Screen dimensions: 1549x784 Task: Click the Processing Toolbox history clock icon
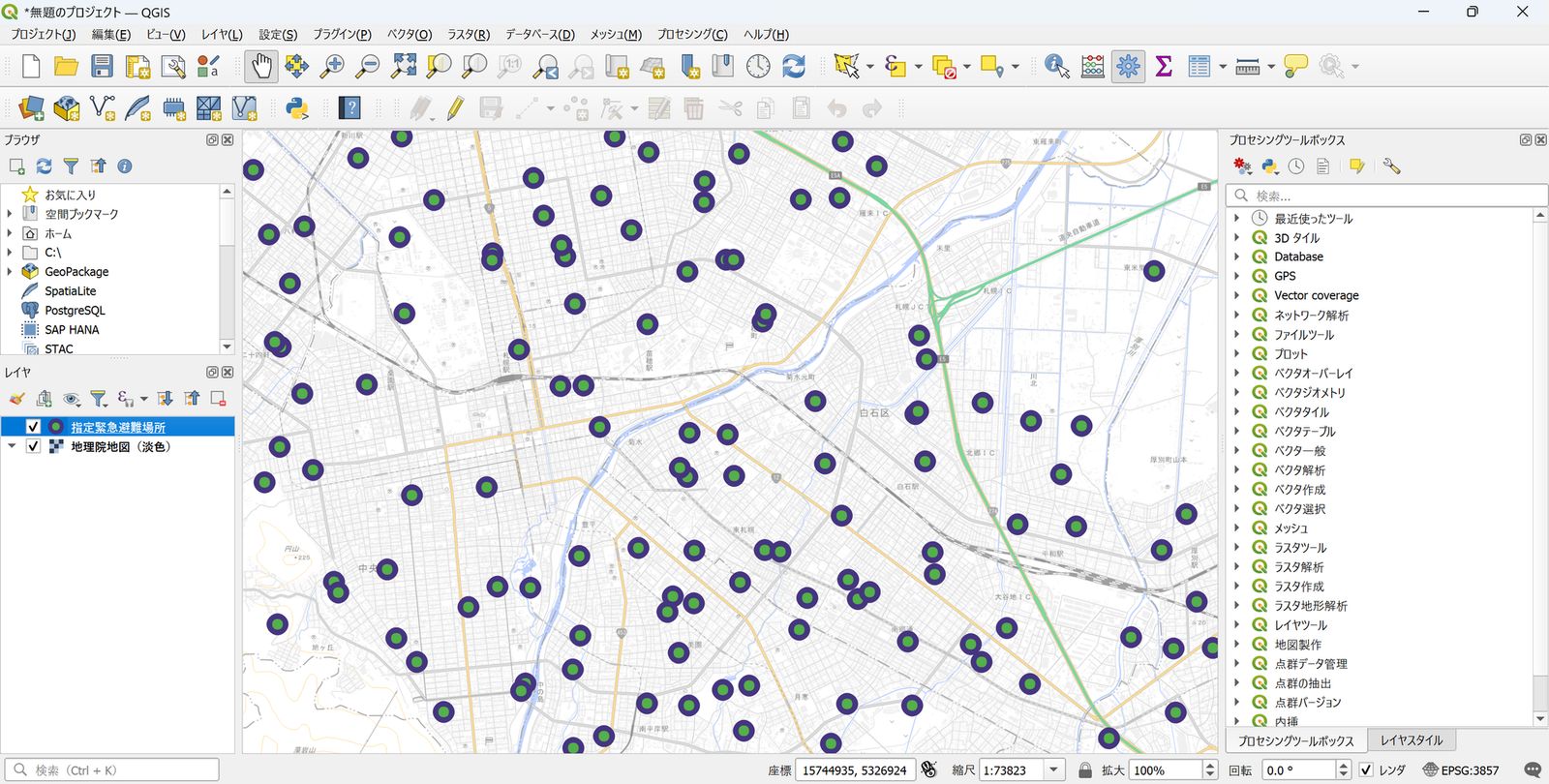1296,166
